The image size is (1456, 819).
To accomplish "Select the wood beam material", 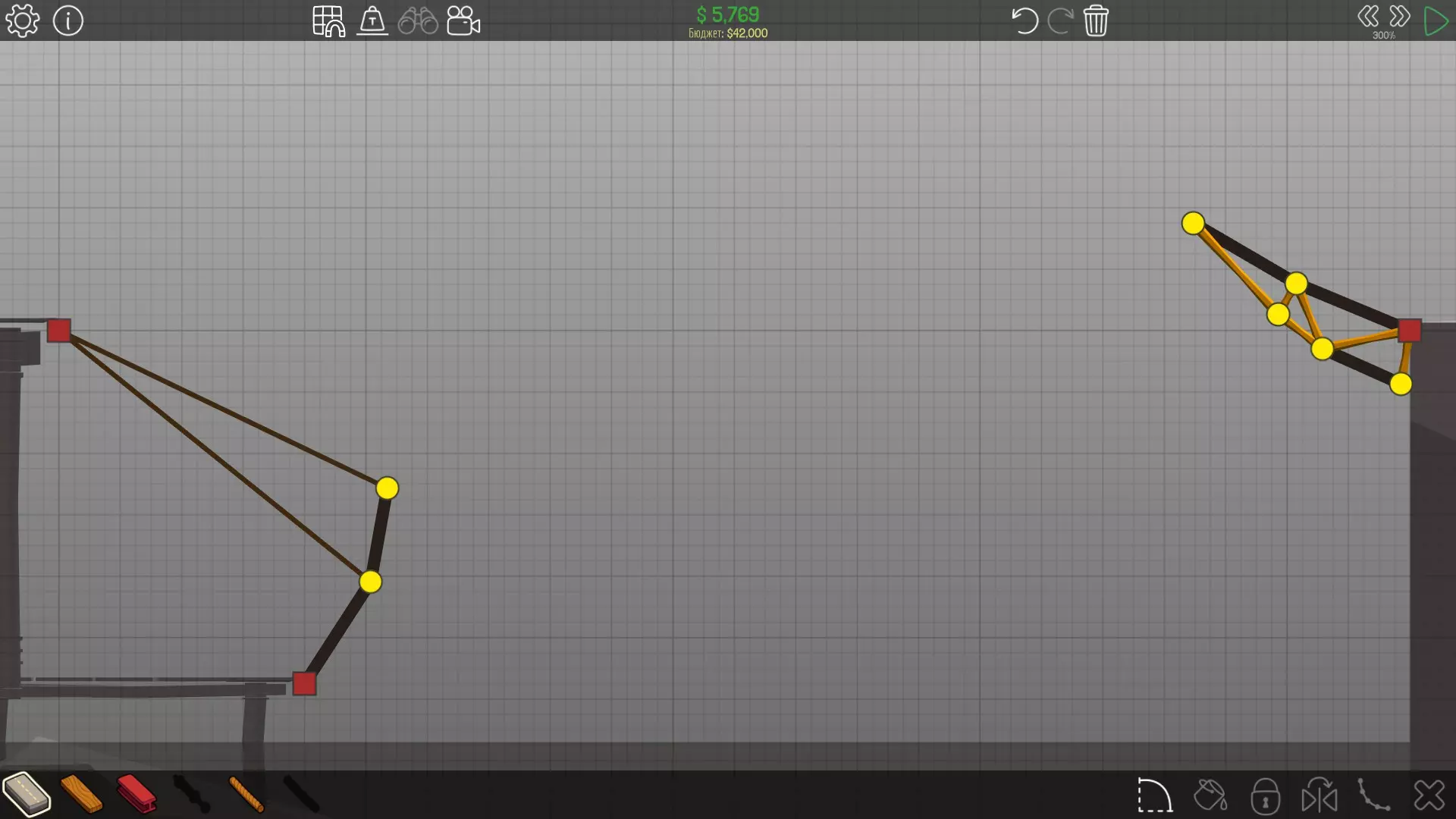I will tap(81, 794).
